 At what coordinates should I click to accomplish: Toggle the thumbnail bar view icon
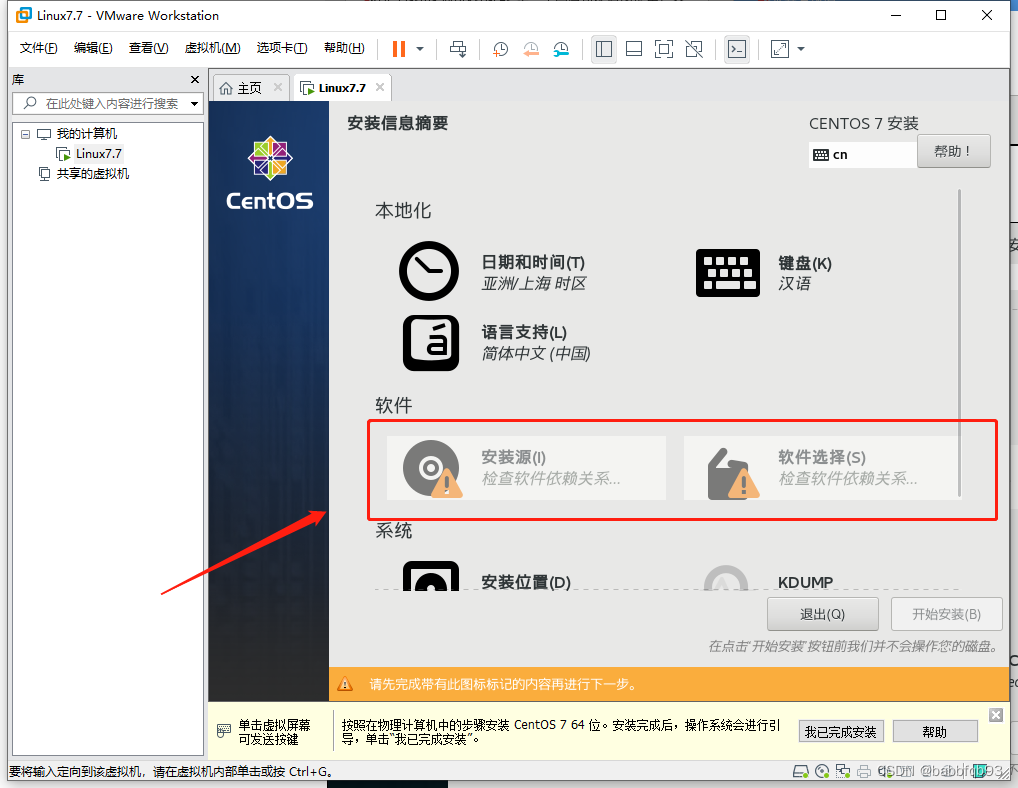click(634, 49)
